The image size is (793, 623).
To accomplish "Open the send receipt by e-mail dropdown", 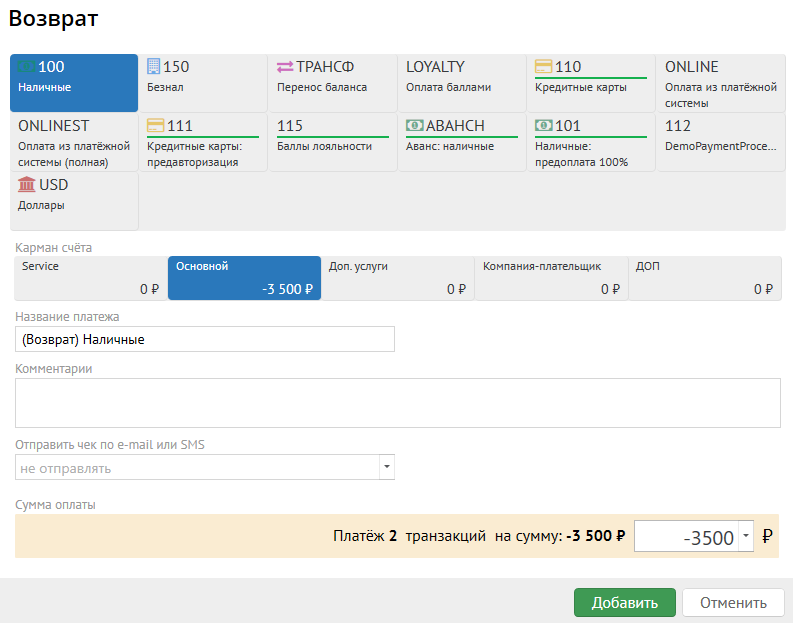I will tap(386, 468).
